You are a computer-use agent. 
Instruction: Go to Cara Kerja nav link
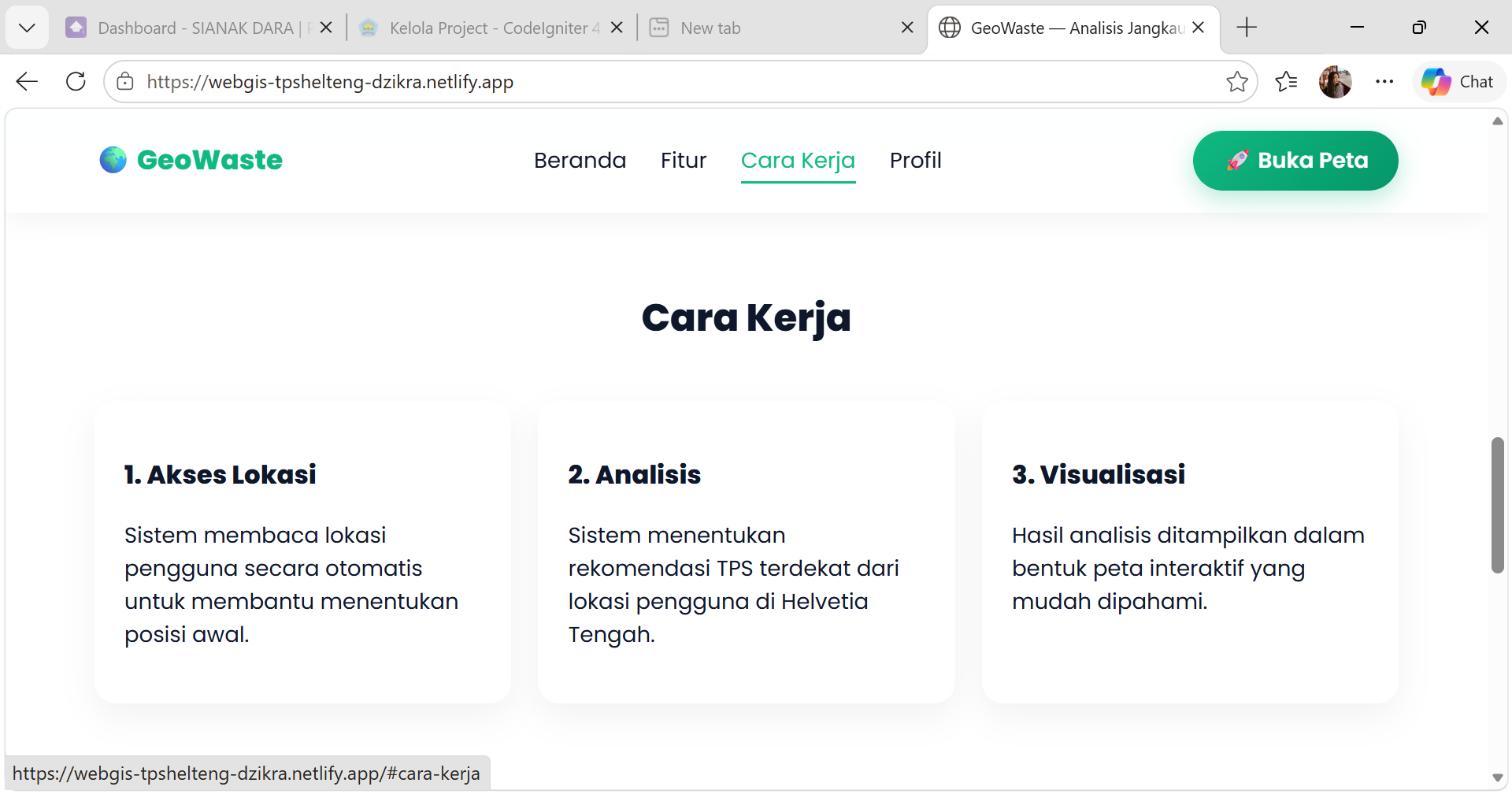click(x=798, y=160)
